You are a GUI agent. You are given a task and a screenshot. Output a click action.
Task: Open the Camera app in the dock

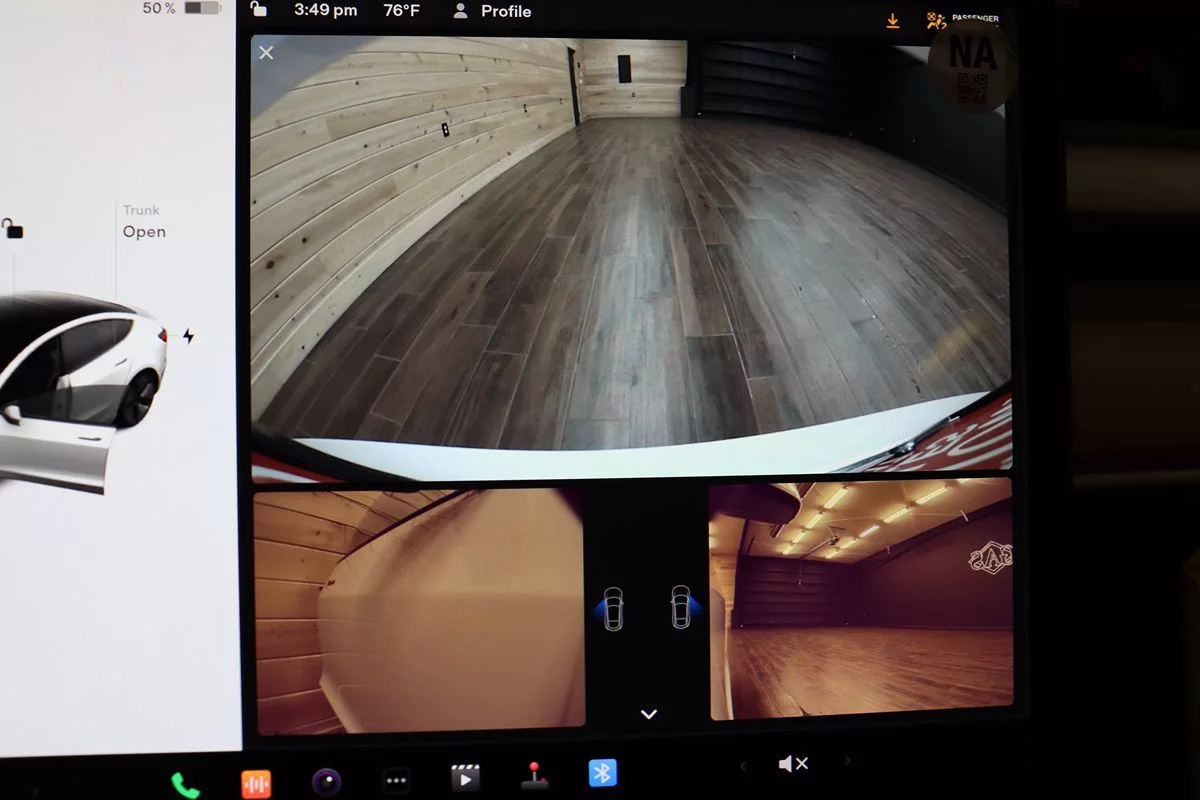coord(326,781)
